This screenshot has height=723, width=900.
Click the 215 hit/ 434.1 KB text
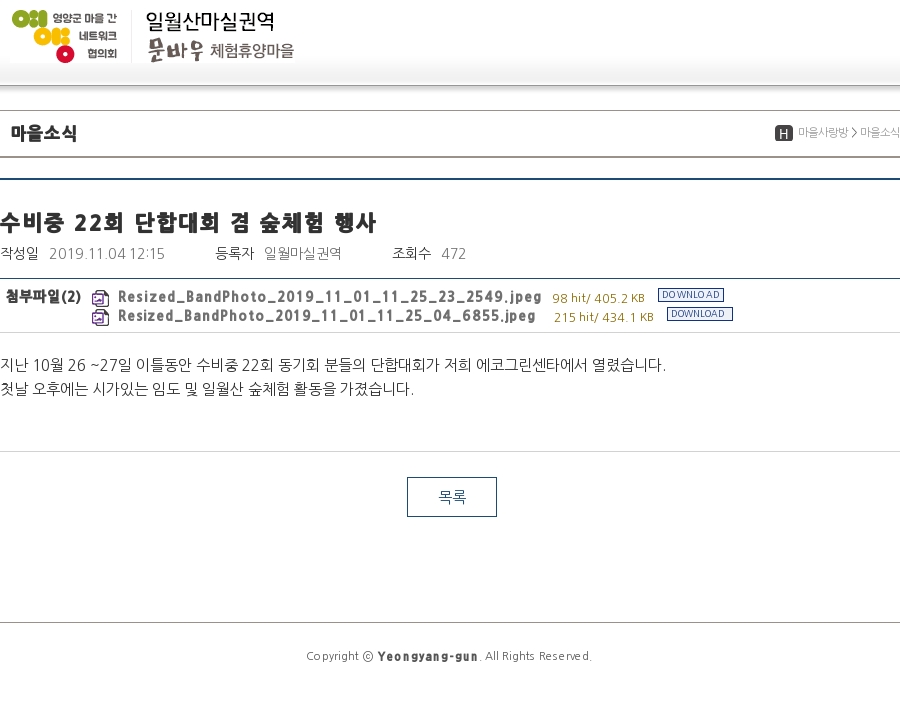(x=604, y=317)
